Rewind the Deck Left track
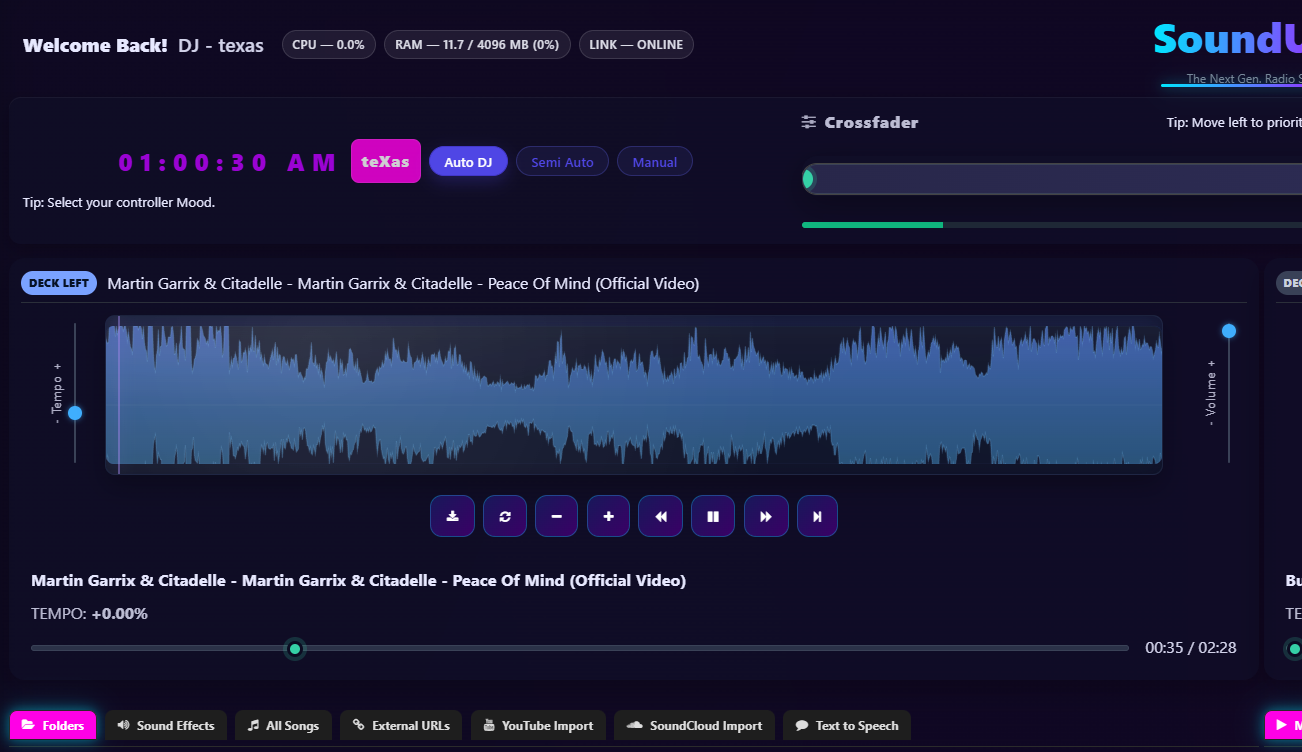The width and height of the screenshot is (1302, 752). click(x=660, y=516)
